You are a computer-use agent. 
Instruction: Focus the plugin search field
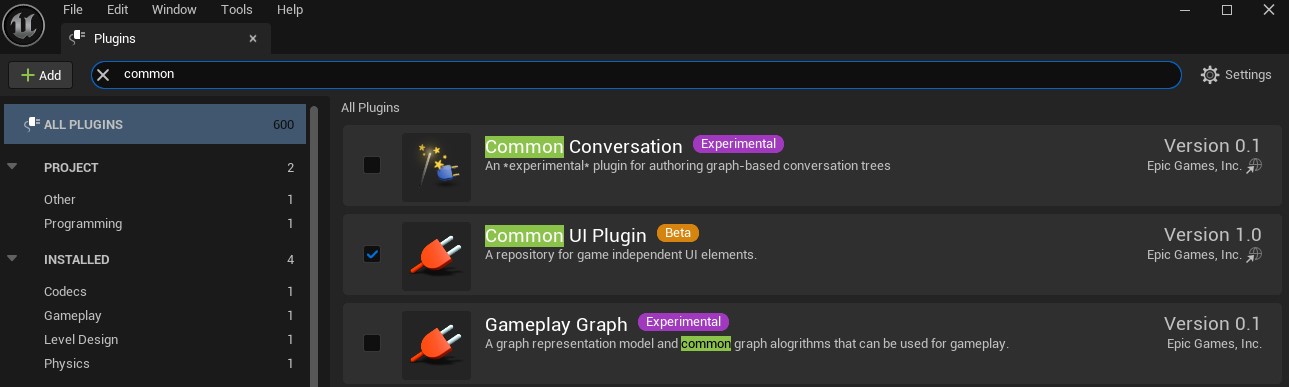(x=636, y=75)
